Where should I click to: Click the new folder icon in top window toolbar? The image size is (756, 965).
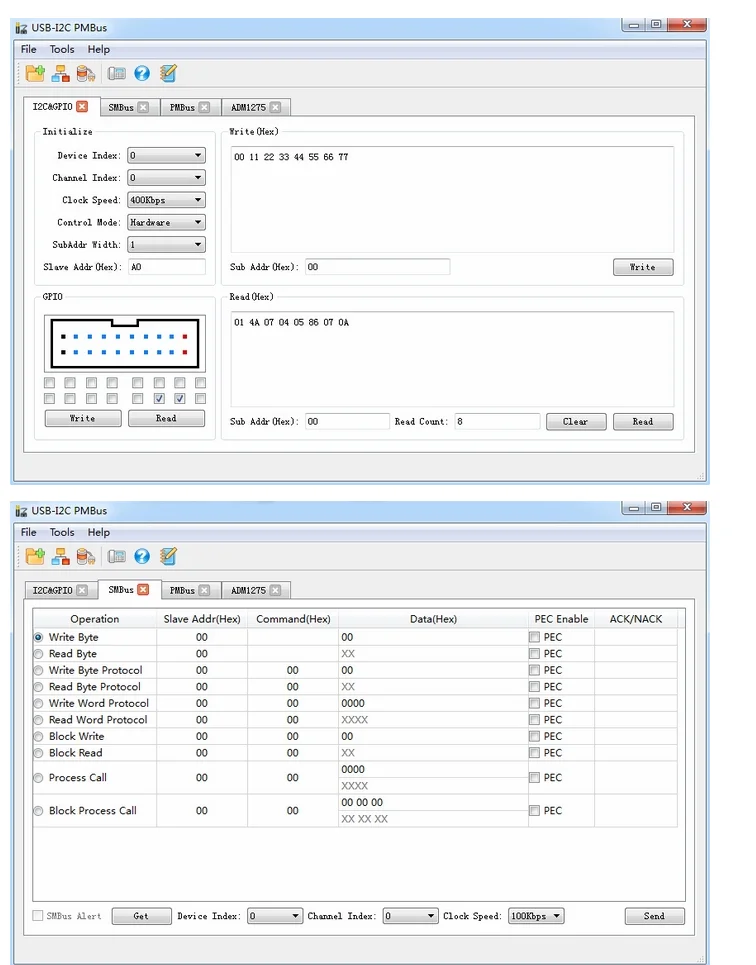coord(35,73)
